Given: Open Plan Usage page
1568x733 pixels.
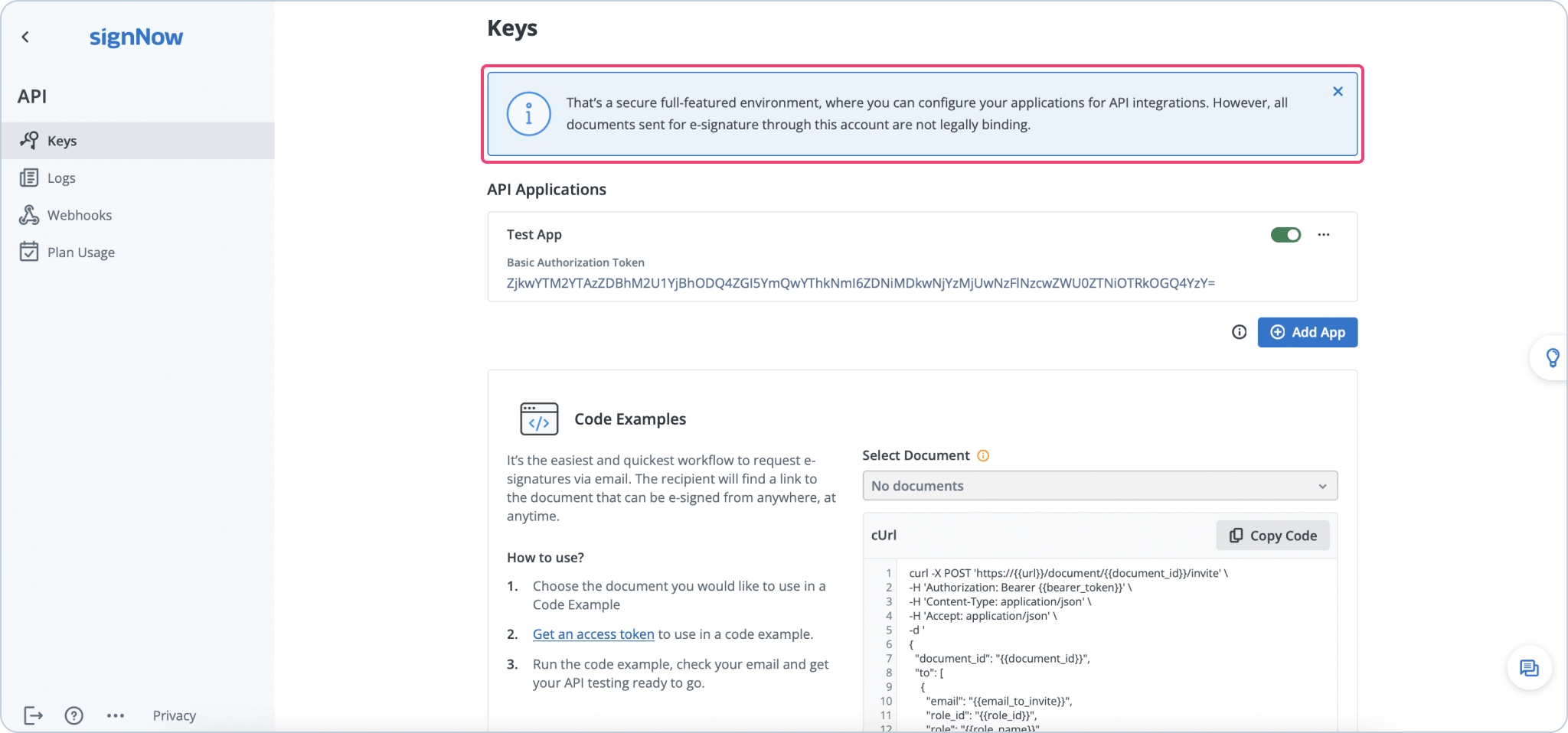Looking at the screenshot, I should click(x=80, y=252).
